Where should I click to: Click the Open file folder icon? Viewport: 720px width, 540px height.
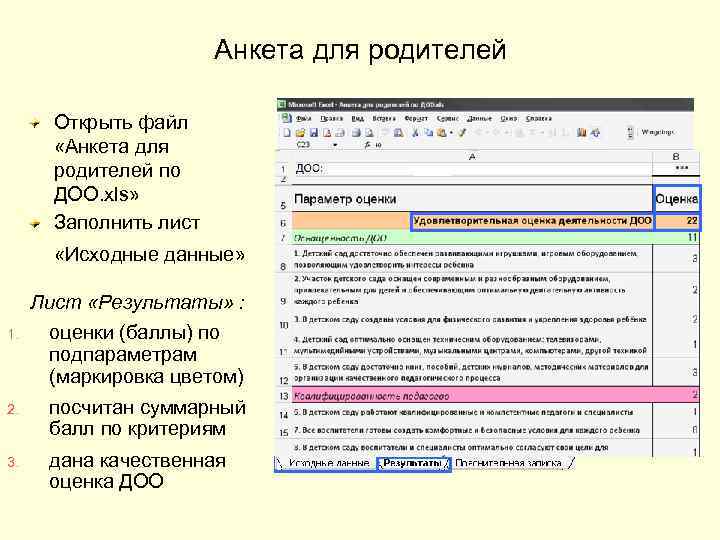click(x=301, y=133)
